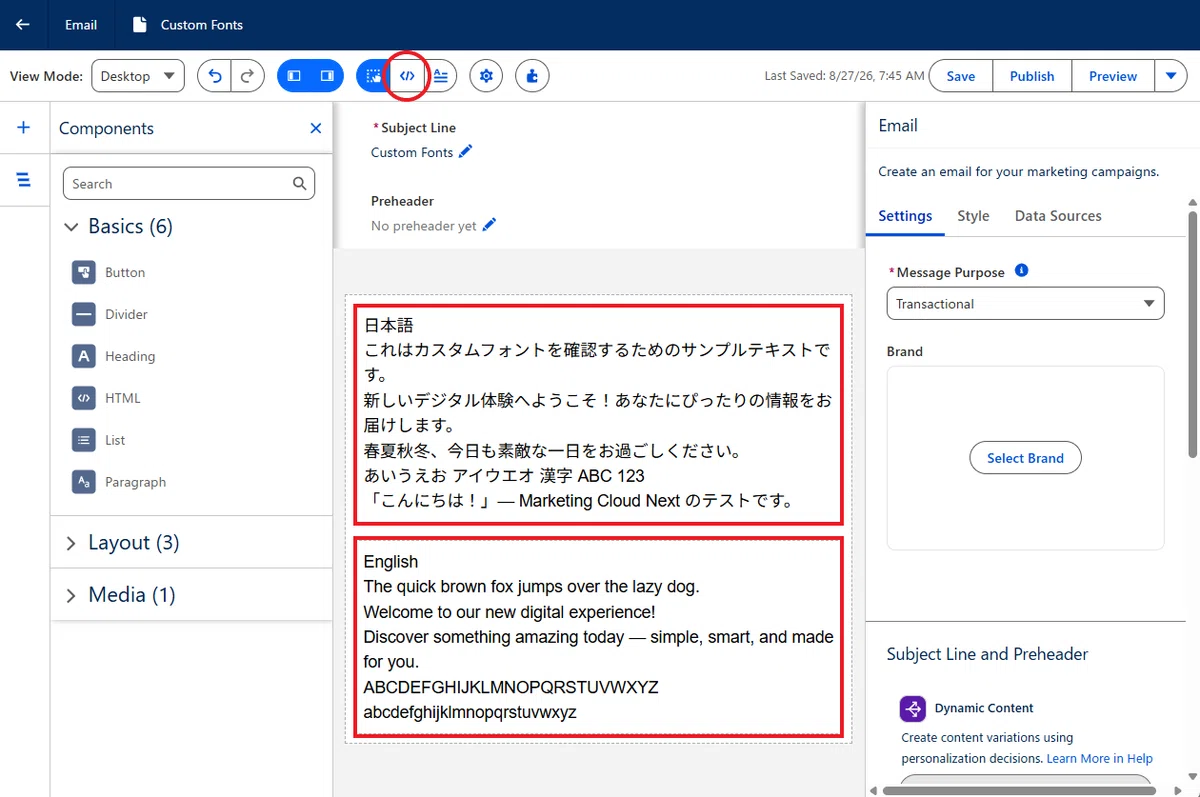Select the Paragraph component

coord(119,483)
